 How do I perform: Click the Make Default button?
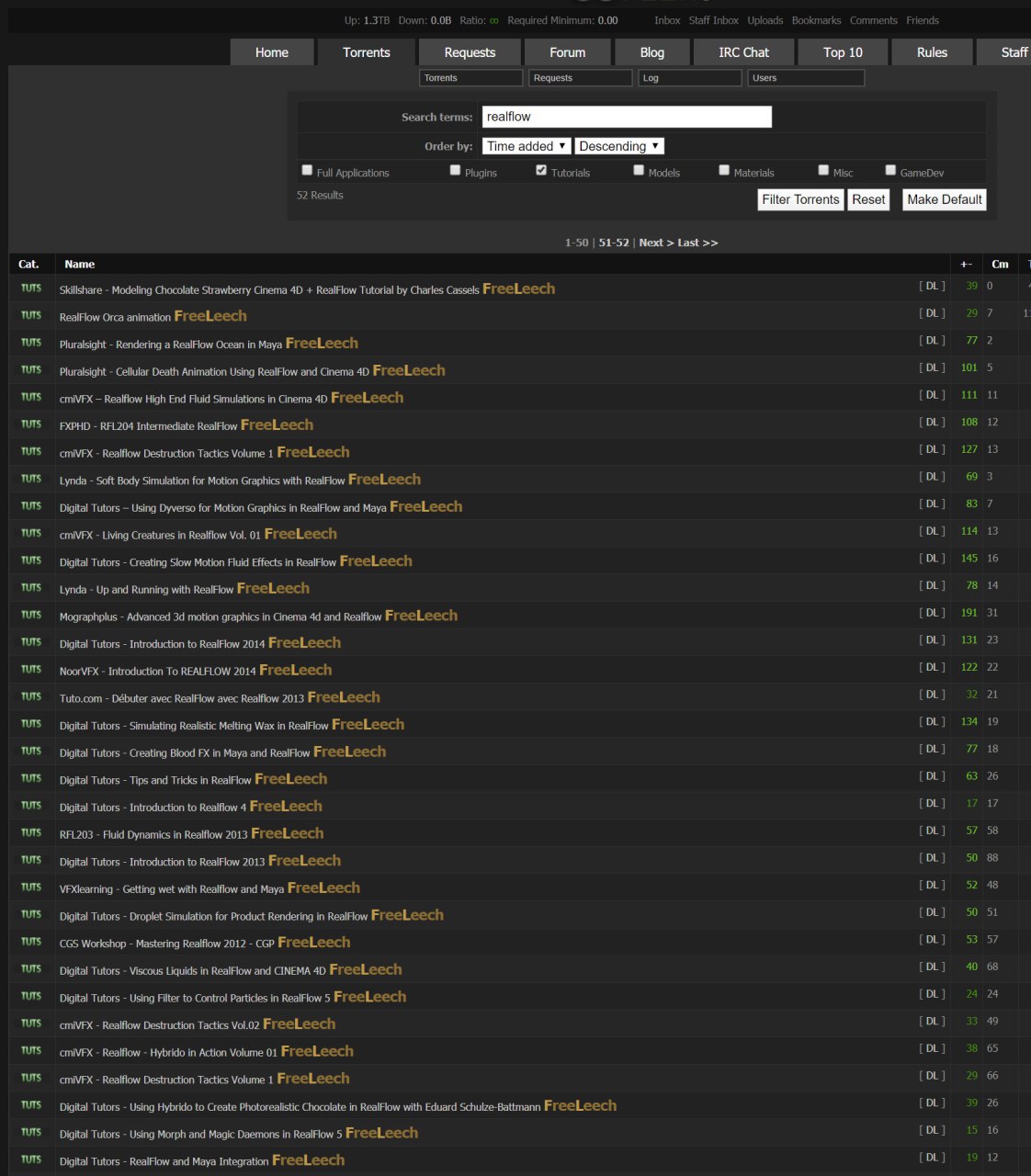tap(945, 199)
